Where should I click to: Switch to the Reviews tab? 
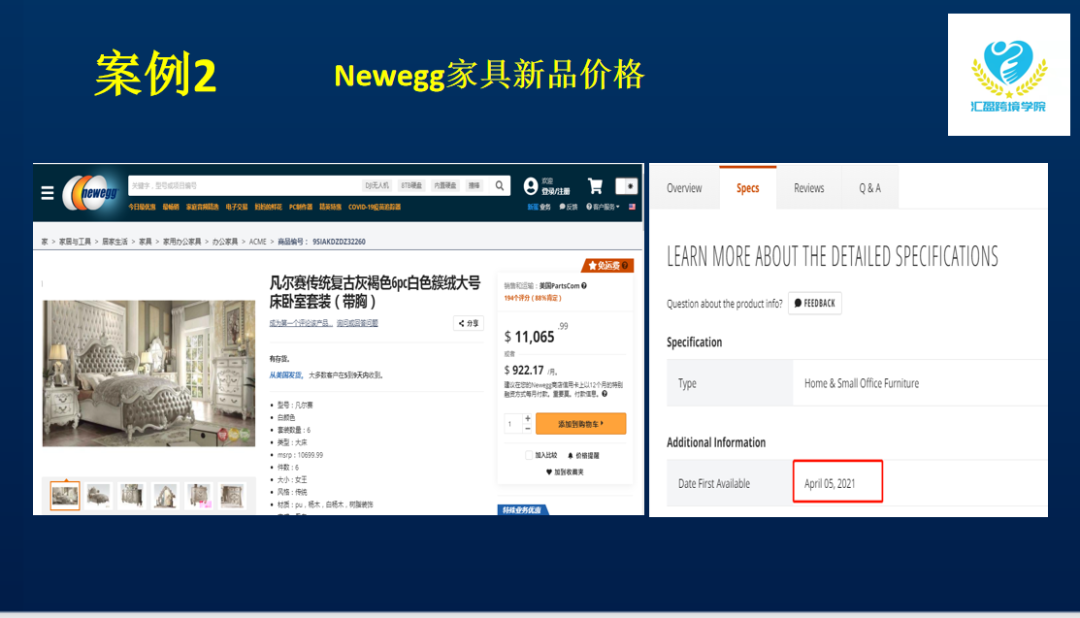click(809, 188)
